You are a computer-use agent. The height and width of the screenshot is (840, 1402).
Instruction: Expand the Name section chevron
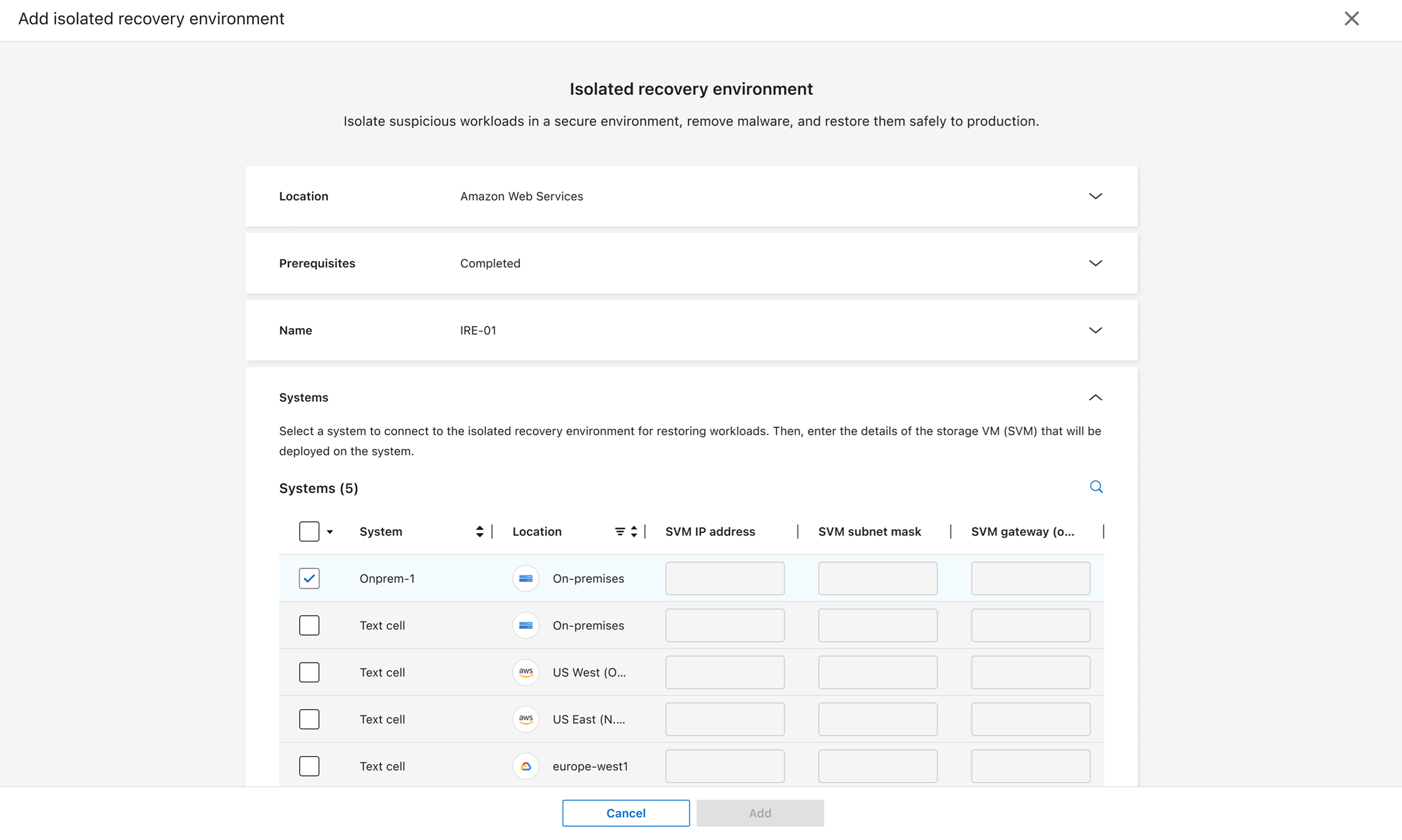[1095, 330]
